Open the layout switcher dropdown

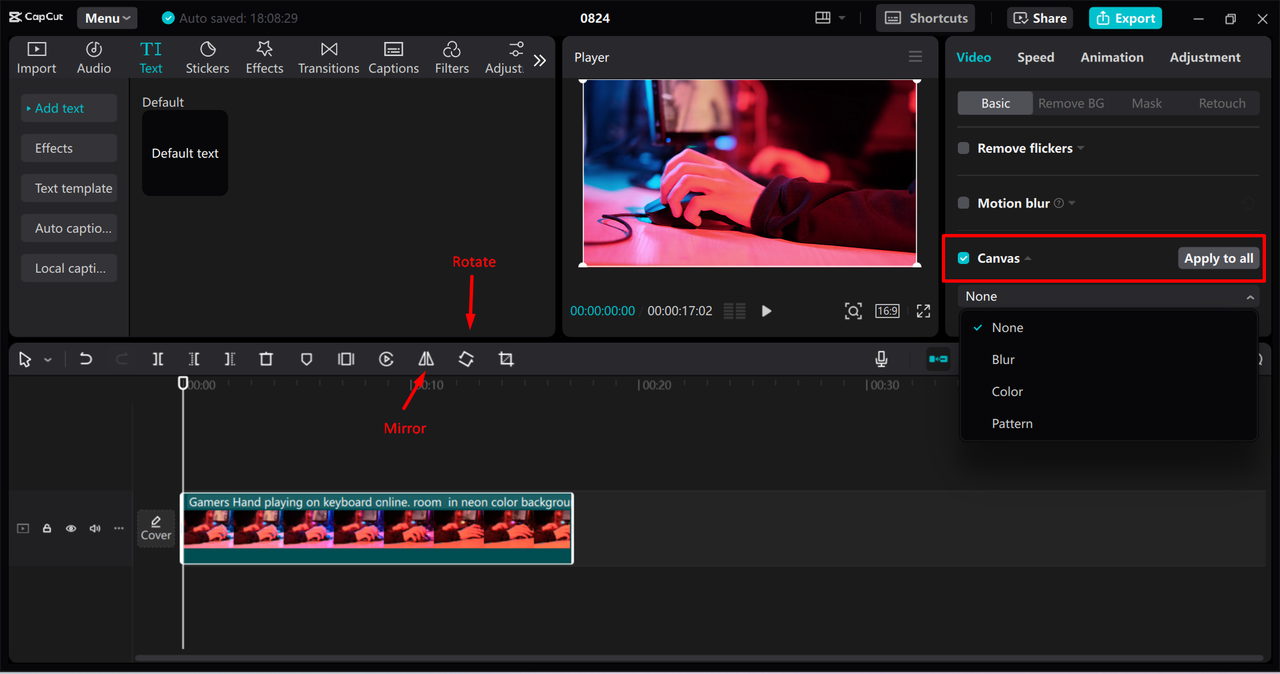pyautogui.click(x=830, y=18)
